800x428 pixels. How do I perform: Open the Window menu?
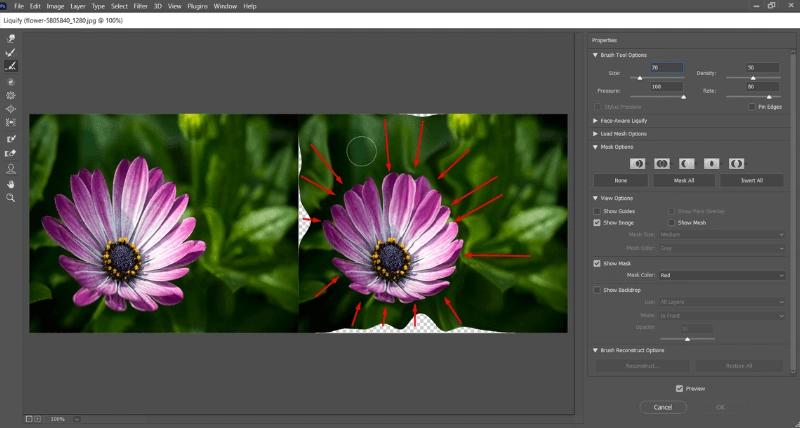225,6
